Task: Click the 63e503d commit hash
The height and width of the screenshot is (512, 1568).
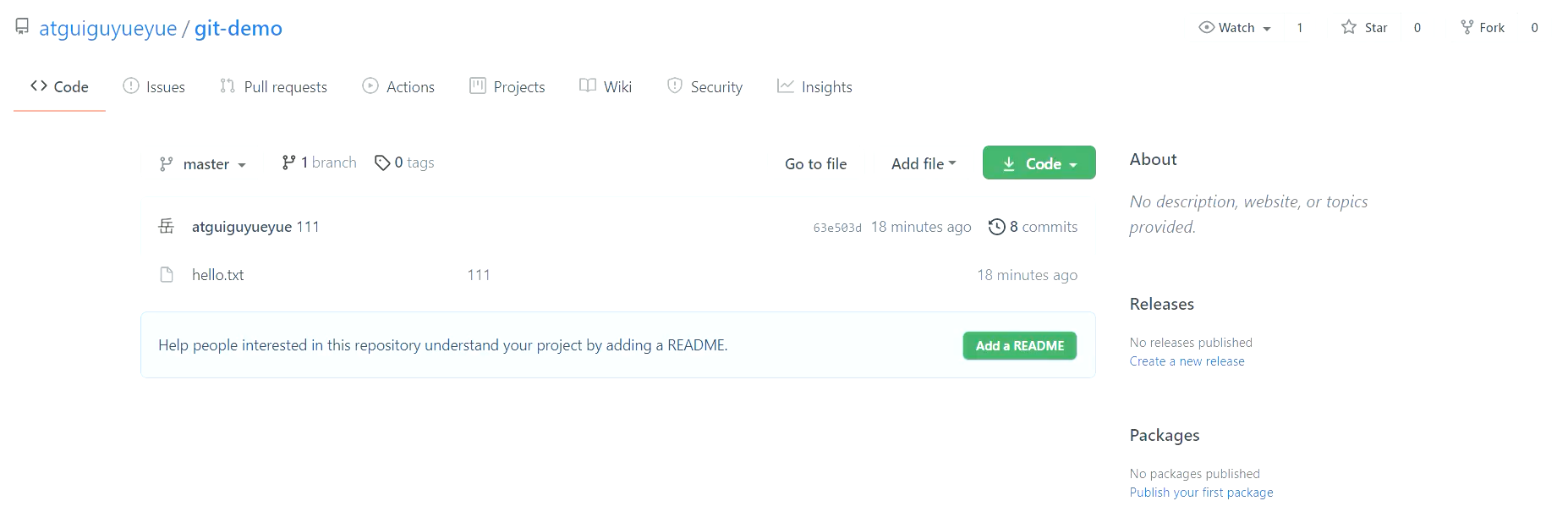Action: pos(837,228)
